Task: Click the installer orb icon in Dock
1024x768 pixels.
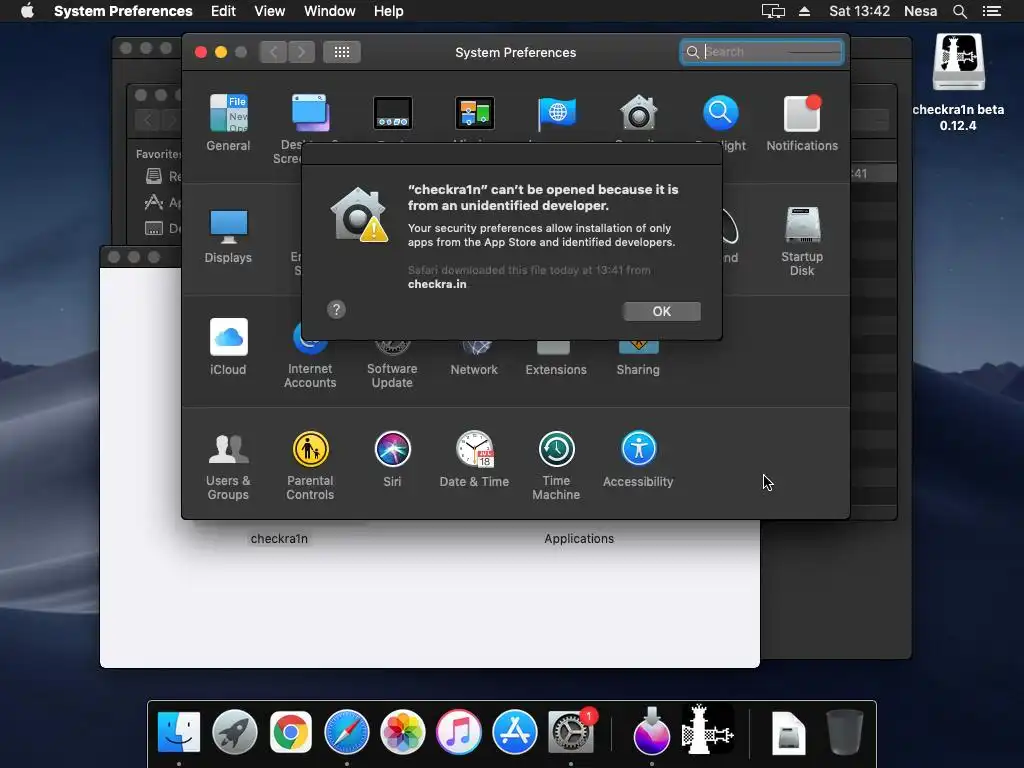Action: [x=652, y=730]
